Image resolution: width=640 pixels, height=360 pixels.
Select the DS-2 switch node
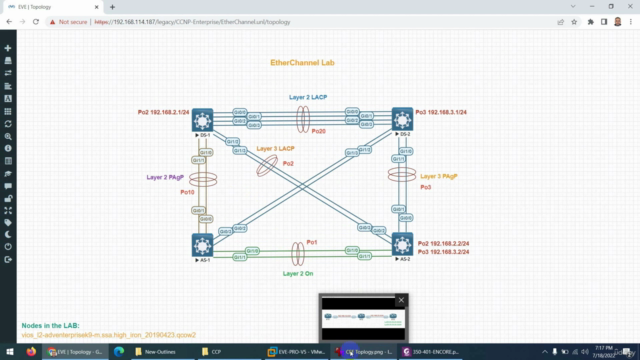402,119
